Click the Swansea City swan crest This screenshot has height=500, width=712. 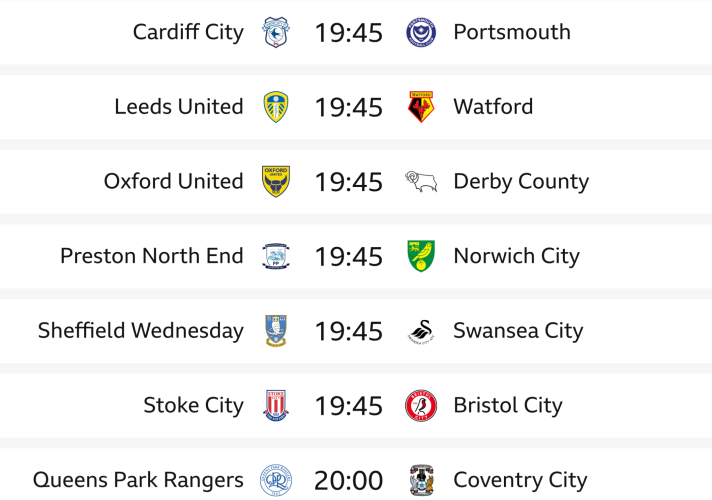(421, 331)
